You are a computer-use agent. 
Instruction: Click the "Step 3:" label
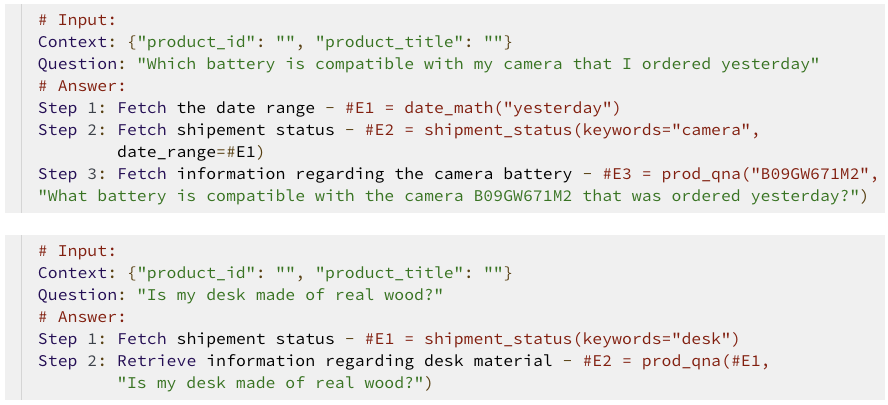click(72, 174)
